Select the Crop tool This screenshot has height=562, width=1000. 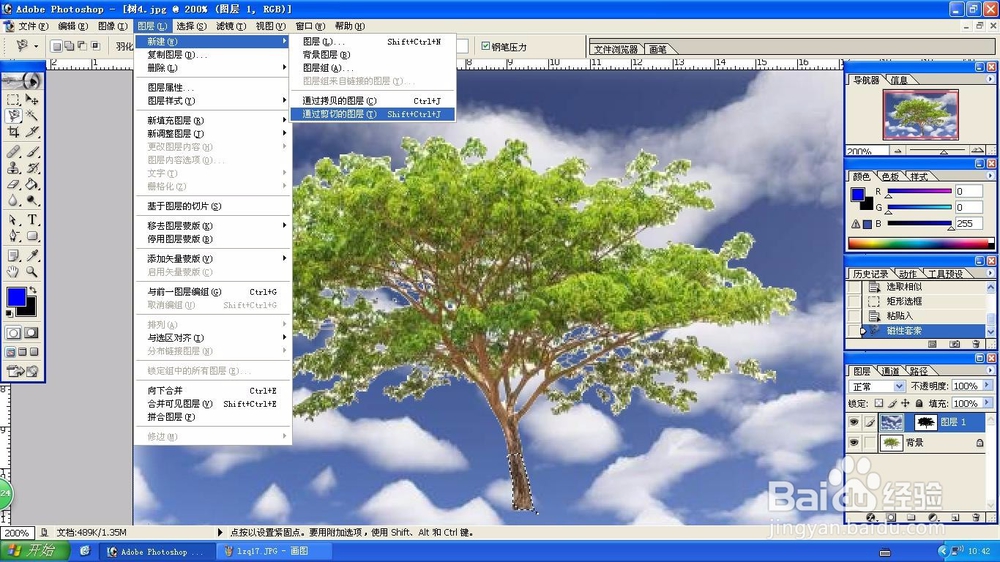(x=13, y=132)
